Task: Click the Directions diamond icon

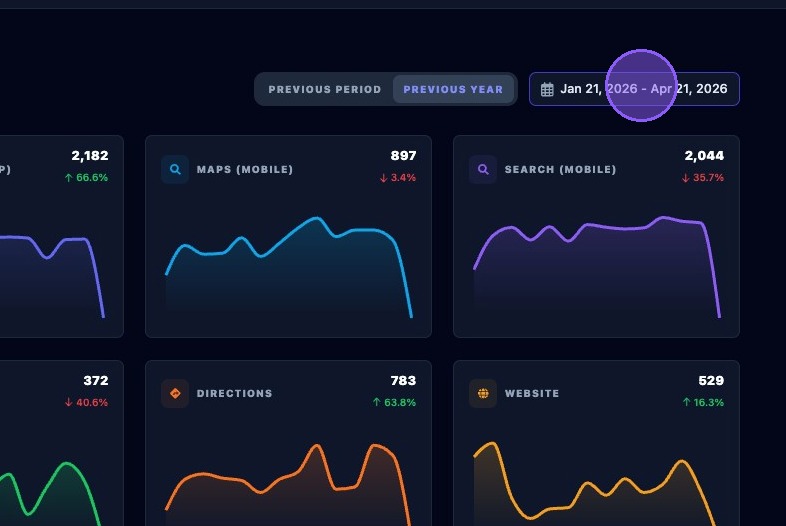Action: (x=175, y=394)
